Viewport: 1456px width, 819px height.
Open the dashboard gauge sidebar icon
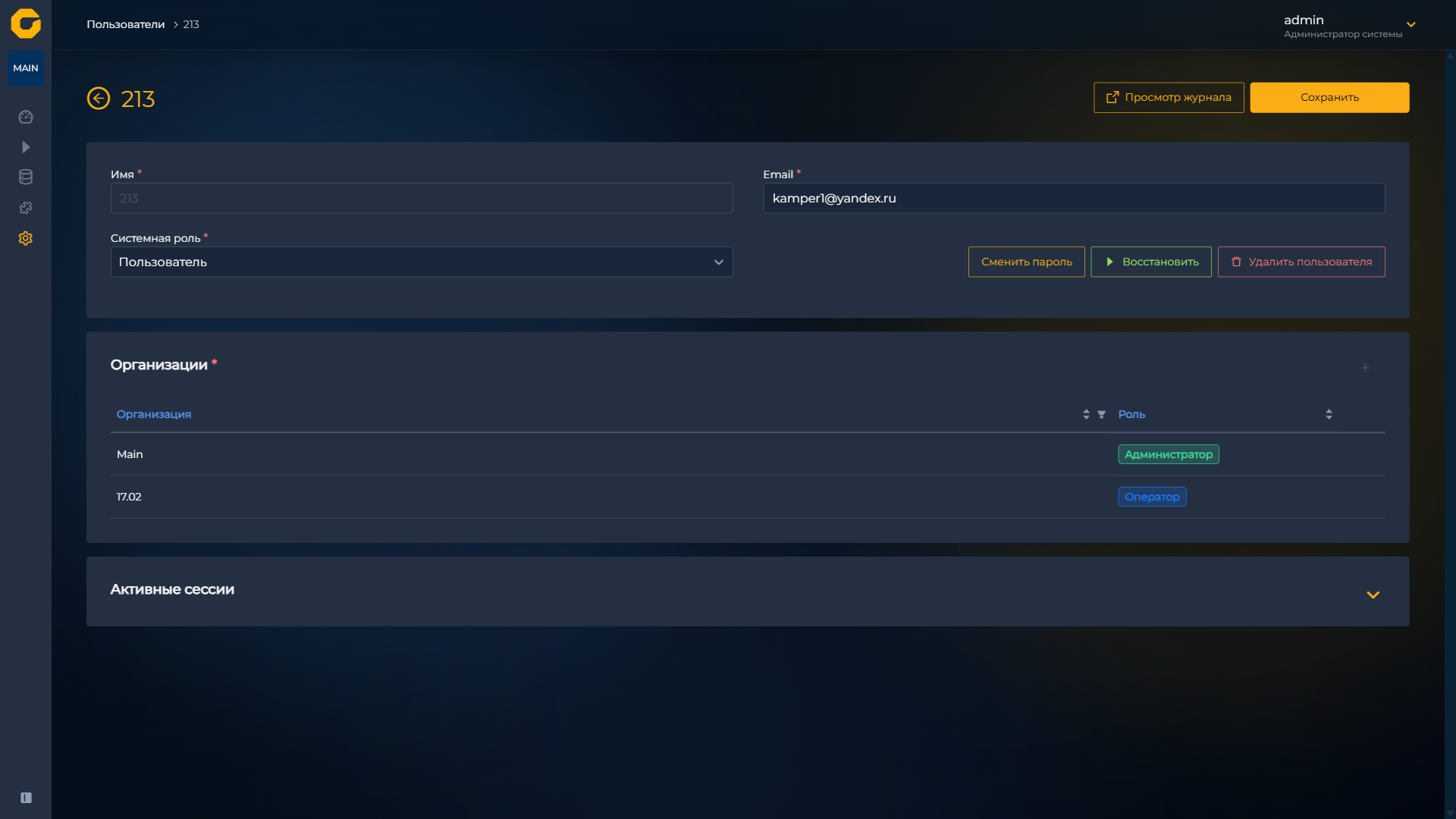click(x=26, y=117)
